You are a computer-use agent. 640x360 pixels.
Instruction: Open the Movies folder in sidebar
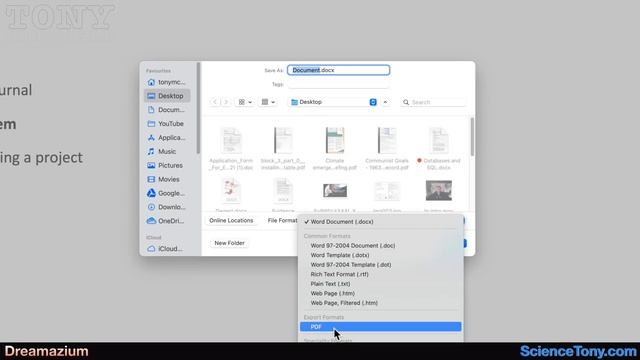(167, 179)
